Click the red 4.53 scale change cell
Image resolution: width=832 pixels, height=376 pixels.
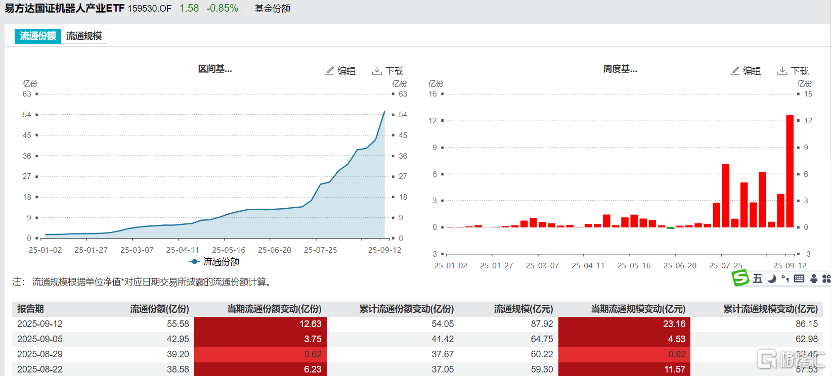(x=624, y=339)
